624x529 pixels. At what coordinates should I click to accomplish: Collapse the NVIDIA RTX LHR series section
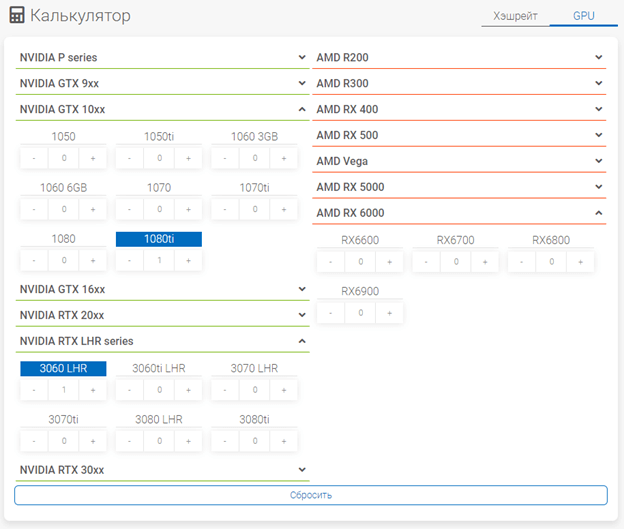162,341
